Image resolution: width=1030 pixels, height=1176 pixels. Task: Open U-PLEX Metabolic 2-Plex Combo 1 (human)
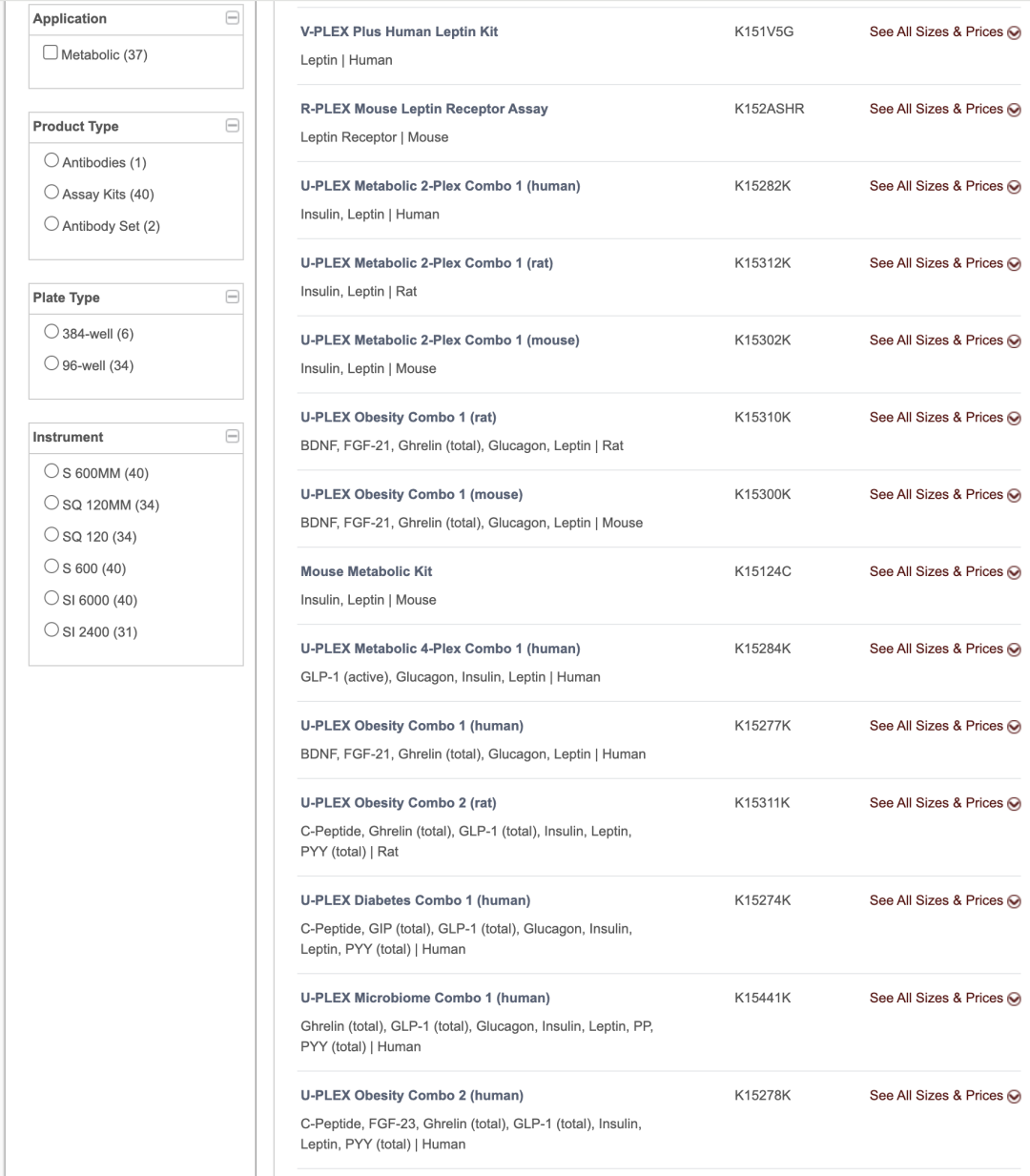441,186
